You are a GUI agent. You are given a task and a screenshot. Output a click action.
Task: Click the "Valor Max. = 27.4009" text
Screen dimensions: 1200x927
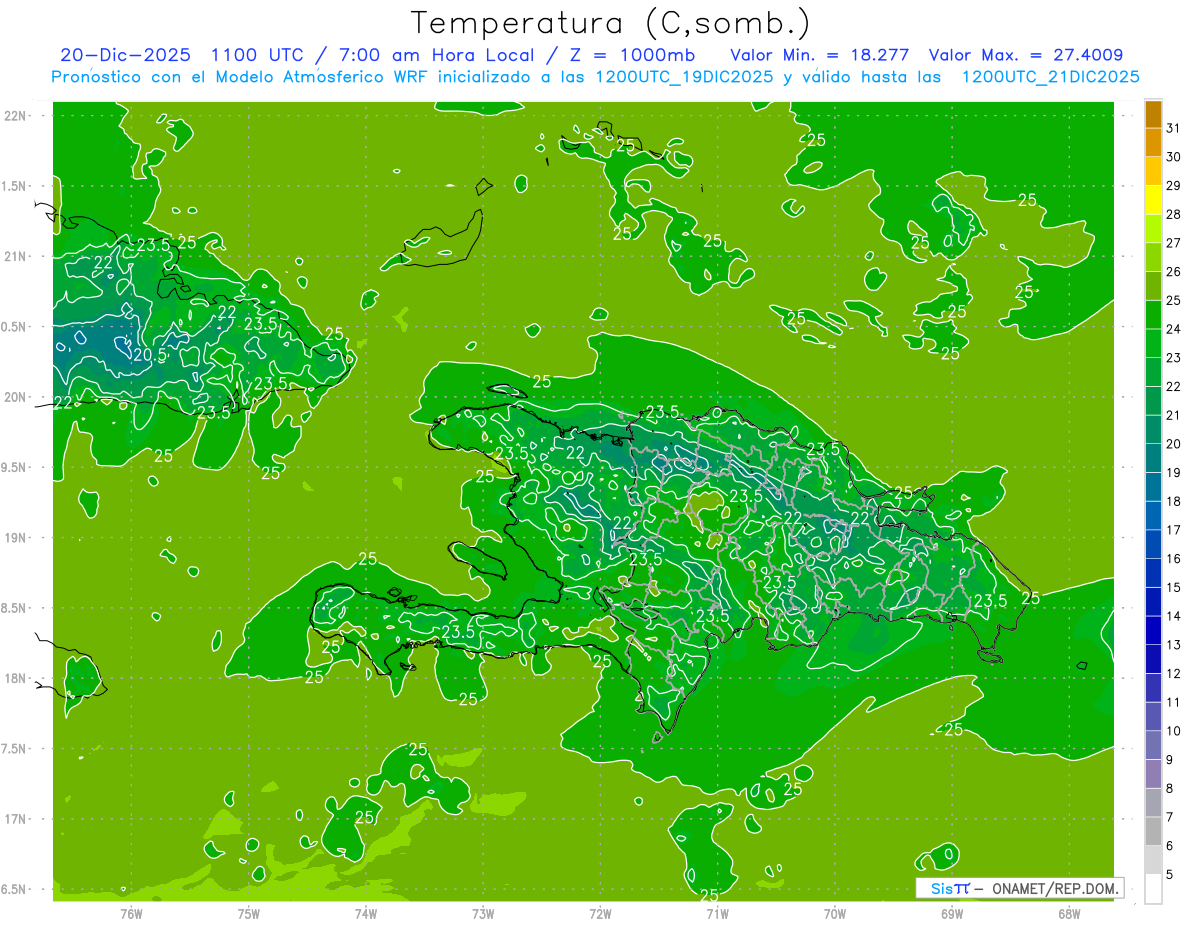[x=1026, y=55]
